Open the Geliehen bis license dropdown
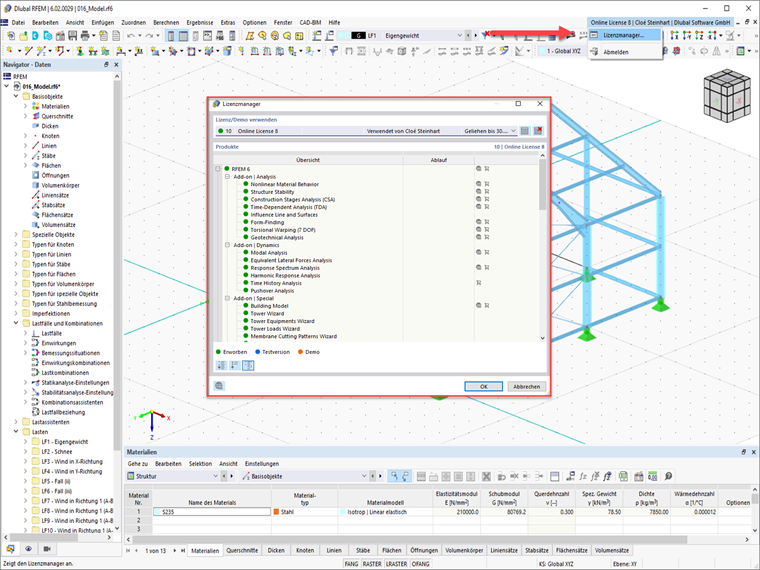760x570 pixels. 513,131
